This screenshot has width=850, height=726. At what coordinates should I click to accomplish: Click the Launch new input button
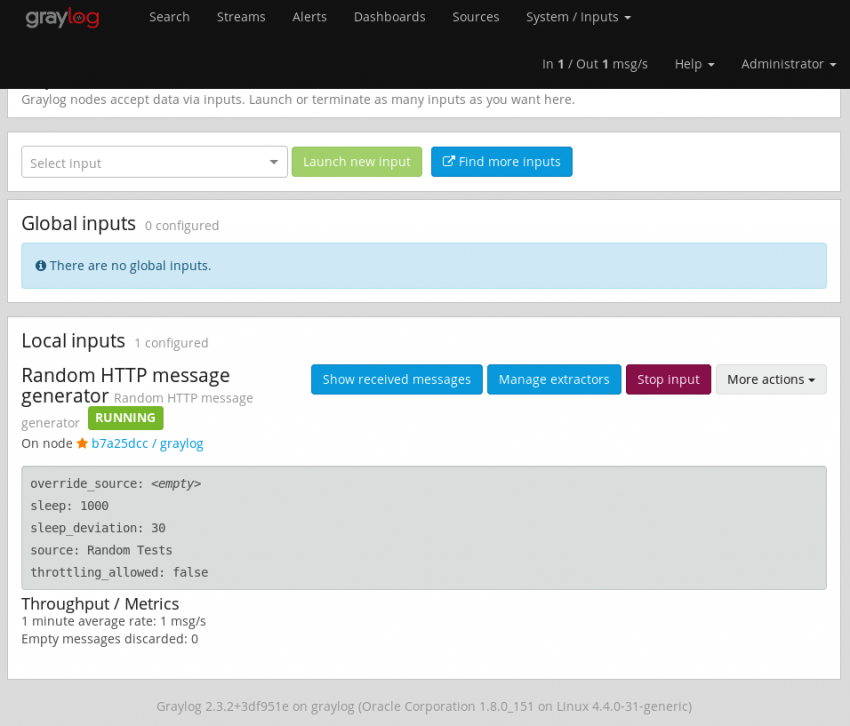coord(356,161)
